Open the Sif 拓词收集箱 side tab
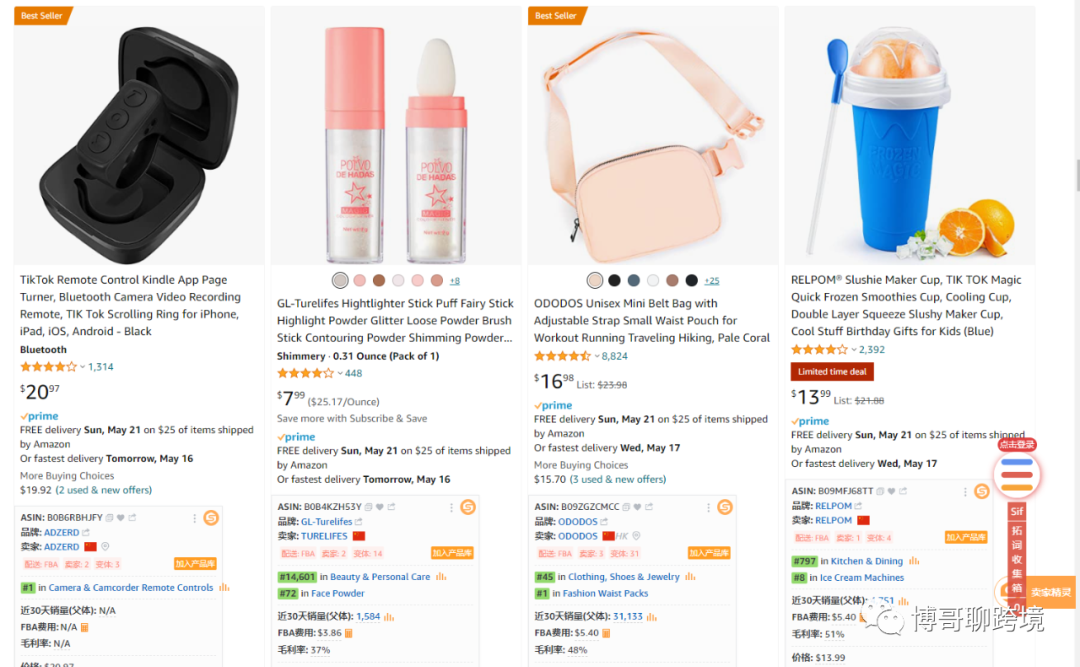This screenshot has width=1080, height=667. 1017,551
